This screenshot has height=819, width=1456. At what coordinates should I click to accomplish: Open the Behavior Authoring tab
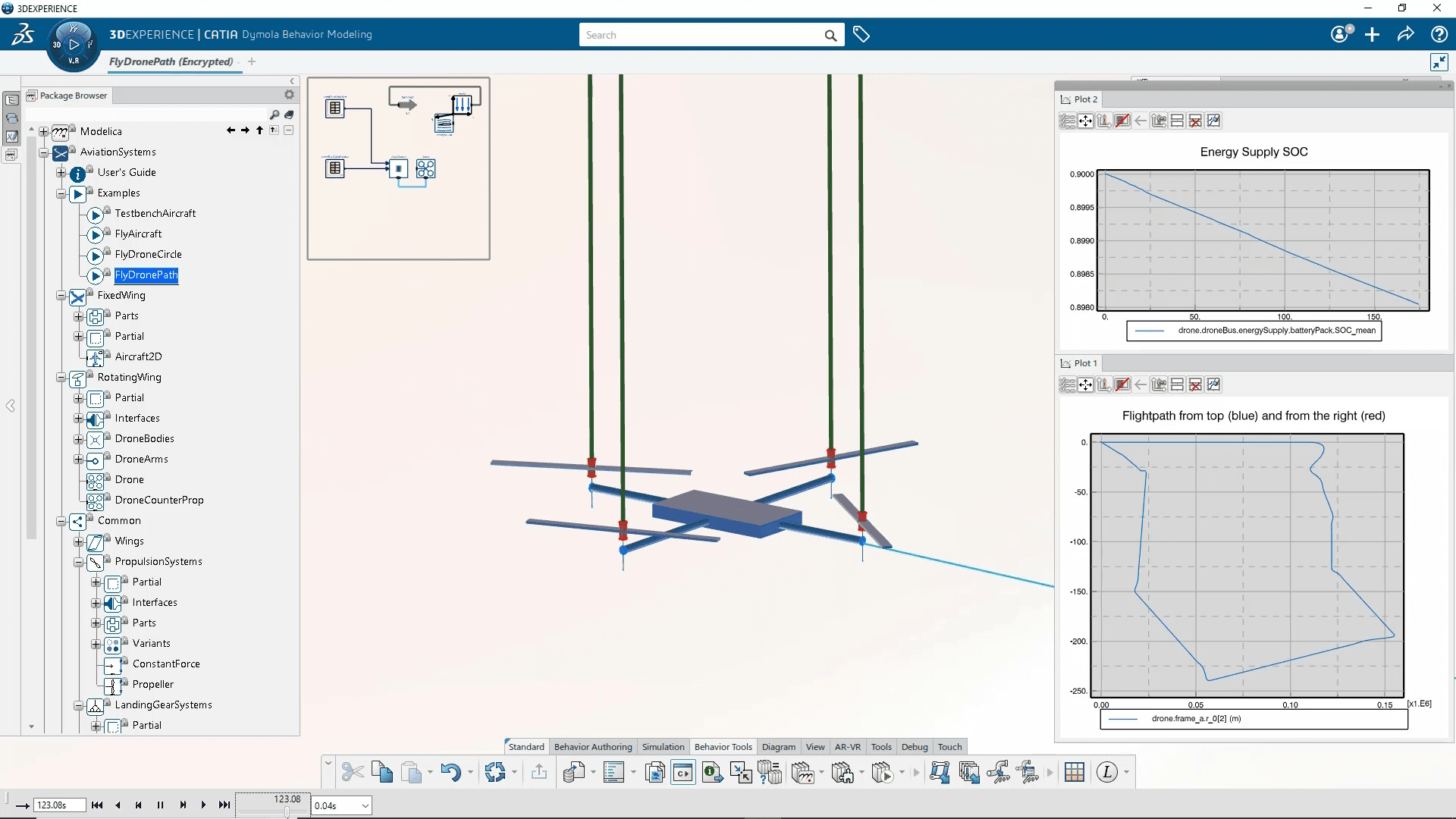tap(593, 746)
